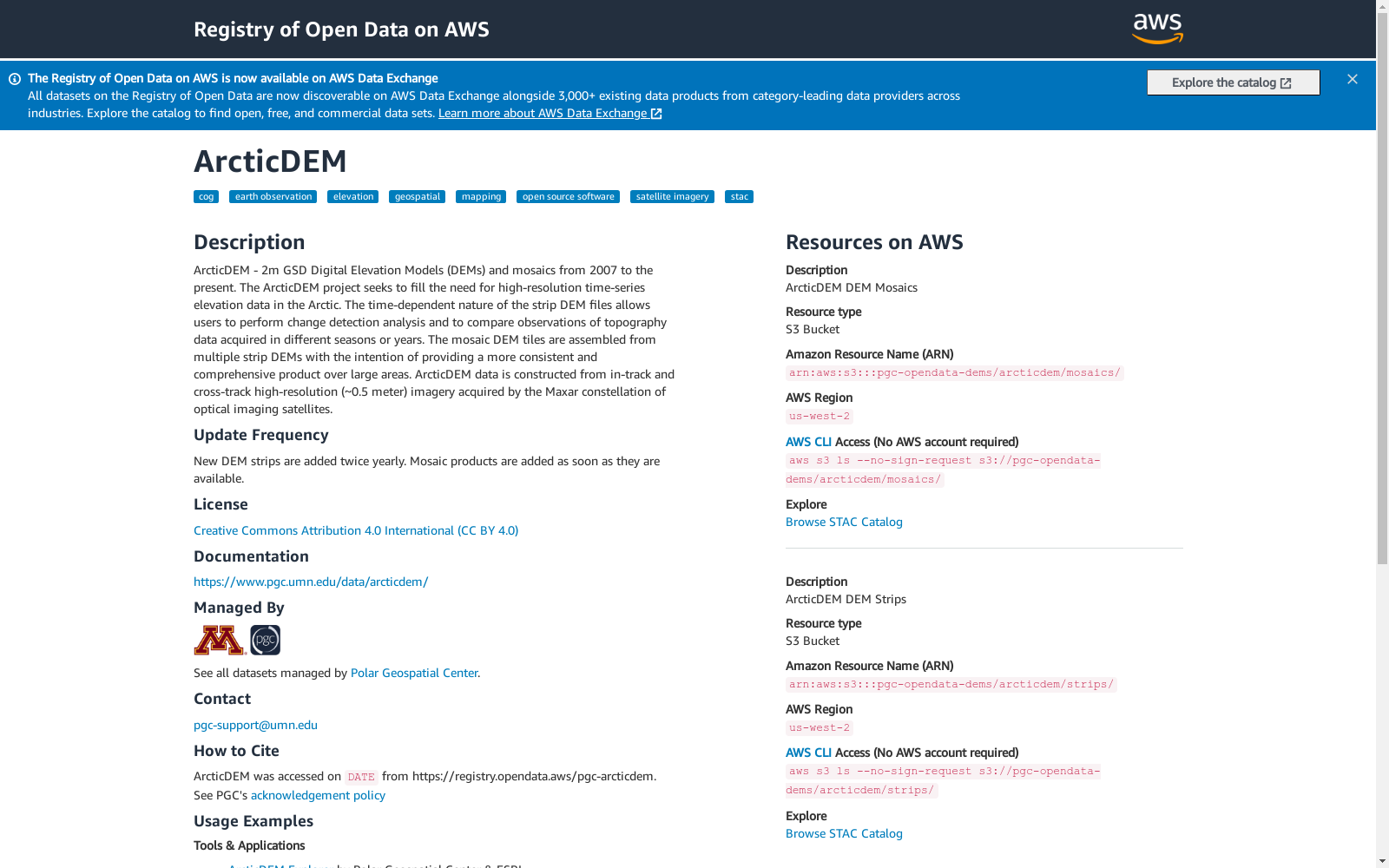Select the cog tag
This screenshot has width=1389, height=868.
click(206, 197)
